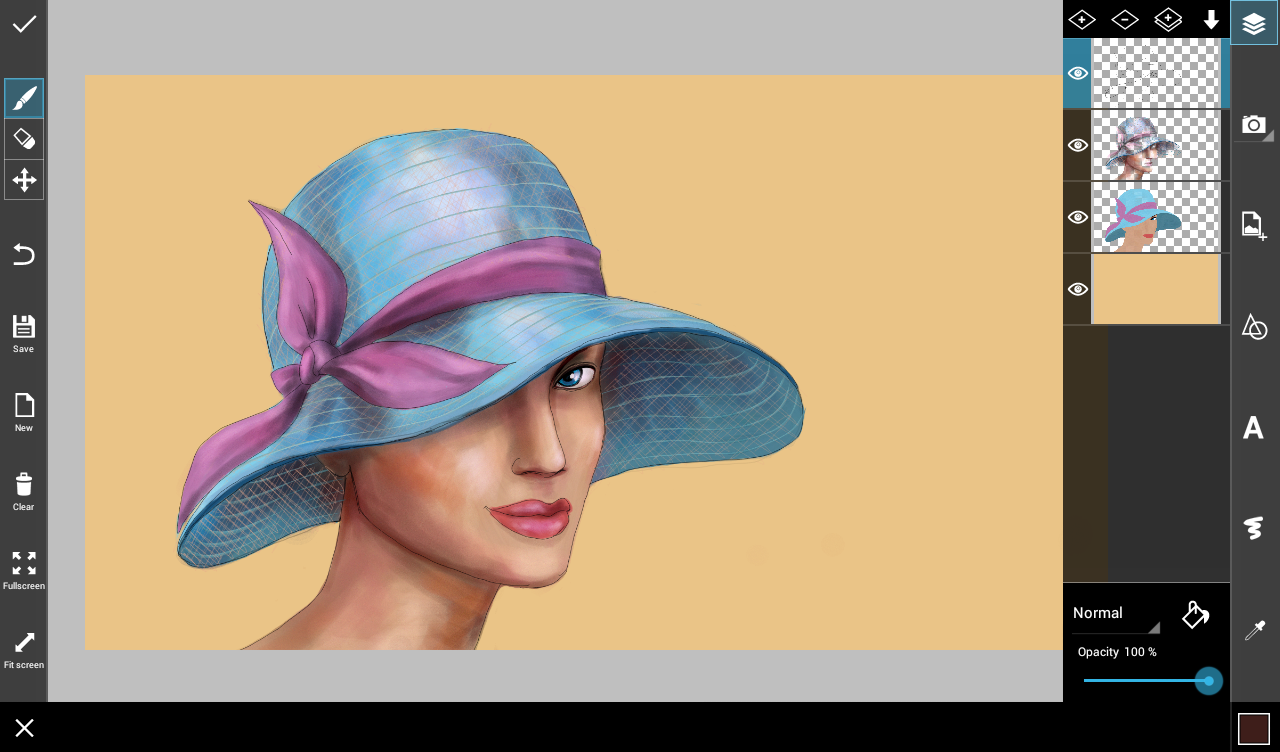Select the tan background layer thumbnail
This screenshot has height=752, width=1280.
(x=1156, y=289)
